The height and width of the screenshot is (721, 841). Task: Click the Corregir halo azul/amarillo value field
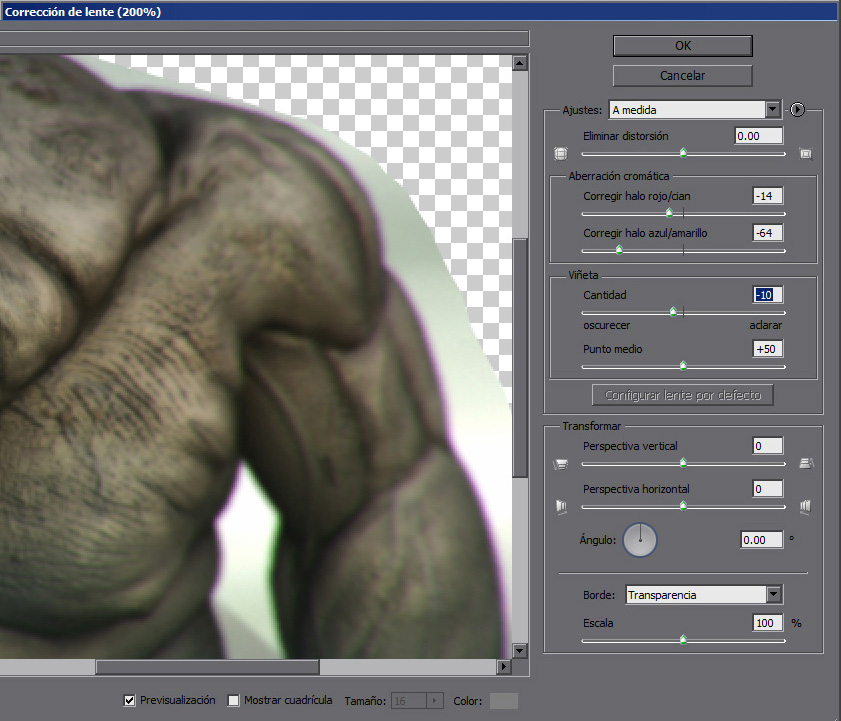tap(768, 233)
